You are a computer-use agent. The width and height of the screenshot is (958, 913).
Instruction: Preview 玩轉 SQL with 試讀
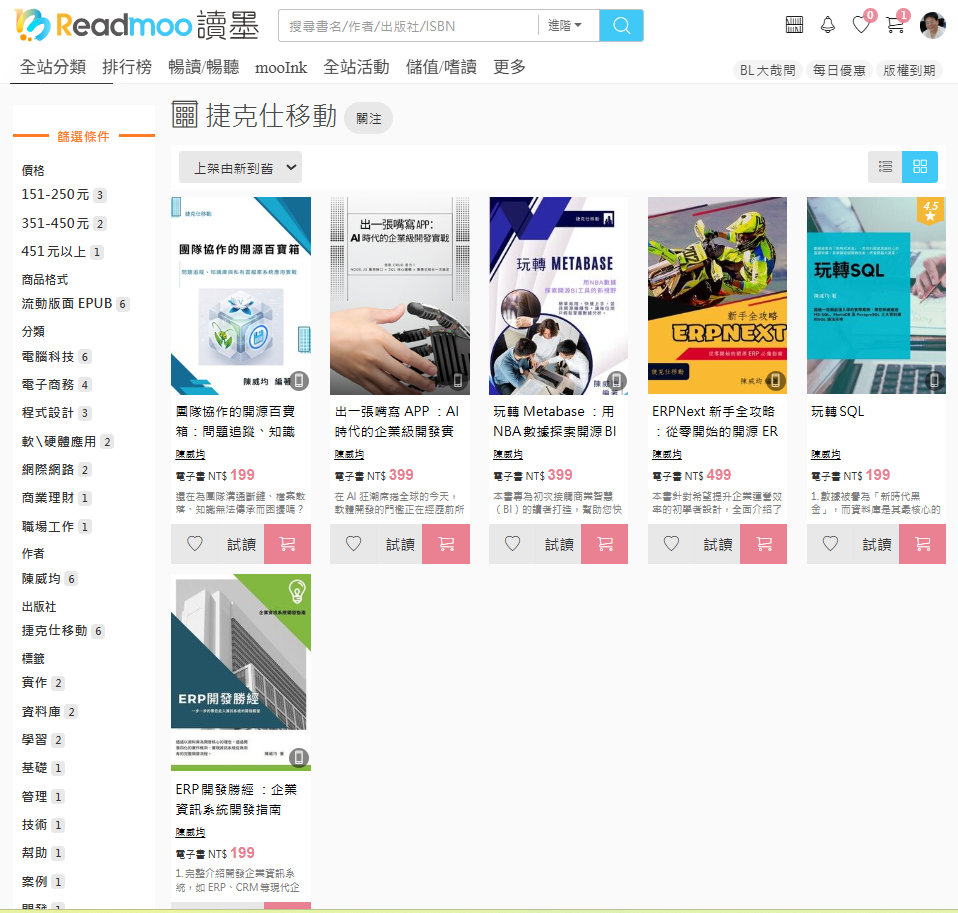[x=877, y=544]
